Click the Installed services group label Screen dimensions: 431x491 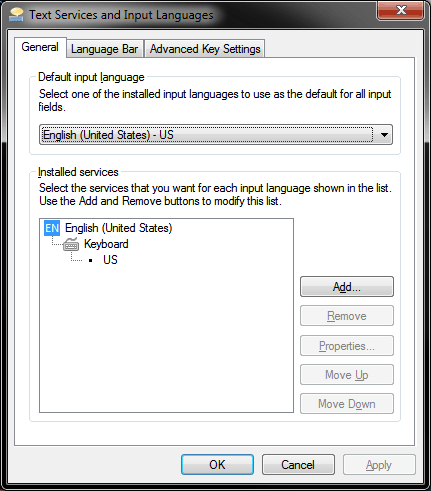78,172
